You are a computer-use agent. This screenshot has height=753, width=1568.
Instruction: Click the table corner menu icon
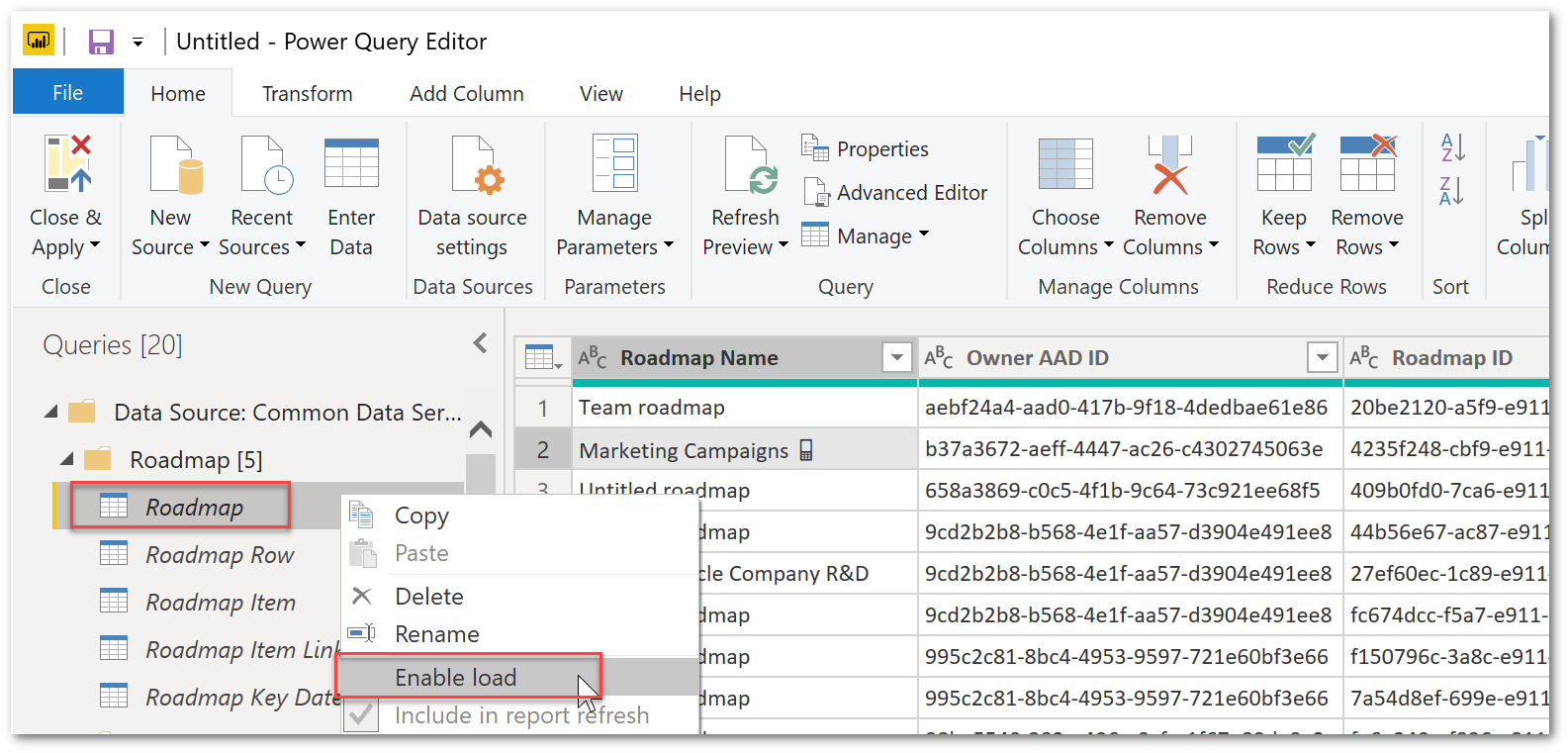click(x=543, y=357)
